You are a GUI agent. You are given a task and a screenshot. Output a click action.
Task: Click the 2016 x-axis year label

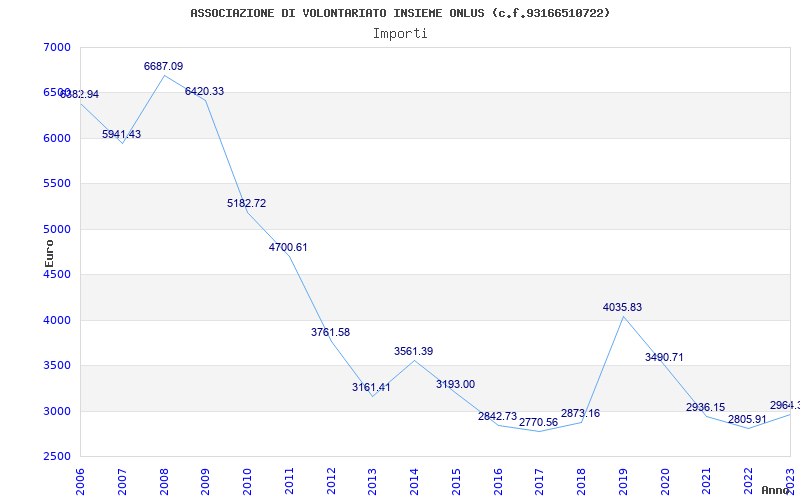[498, 481]
